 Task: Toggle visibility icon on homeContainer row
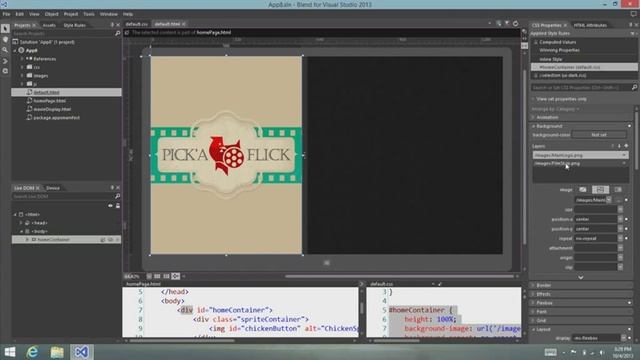click(x=111, y=240)
